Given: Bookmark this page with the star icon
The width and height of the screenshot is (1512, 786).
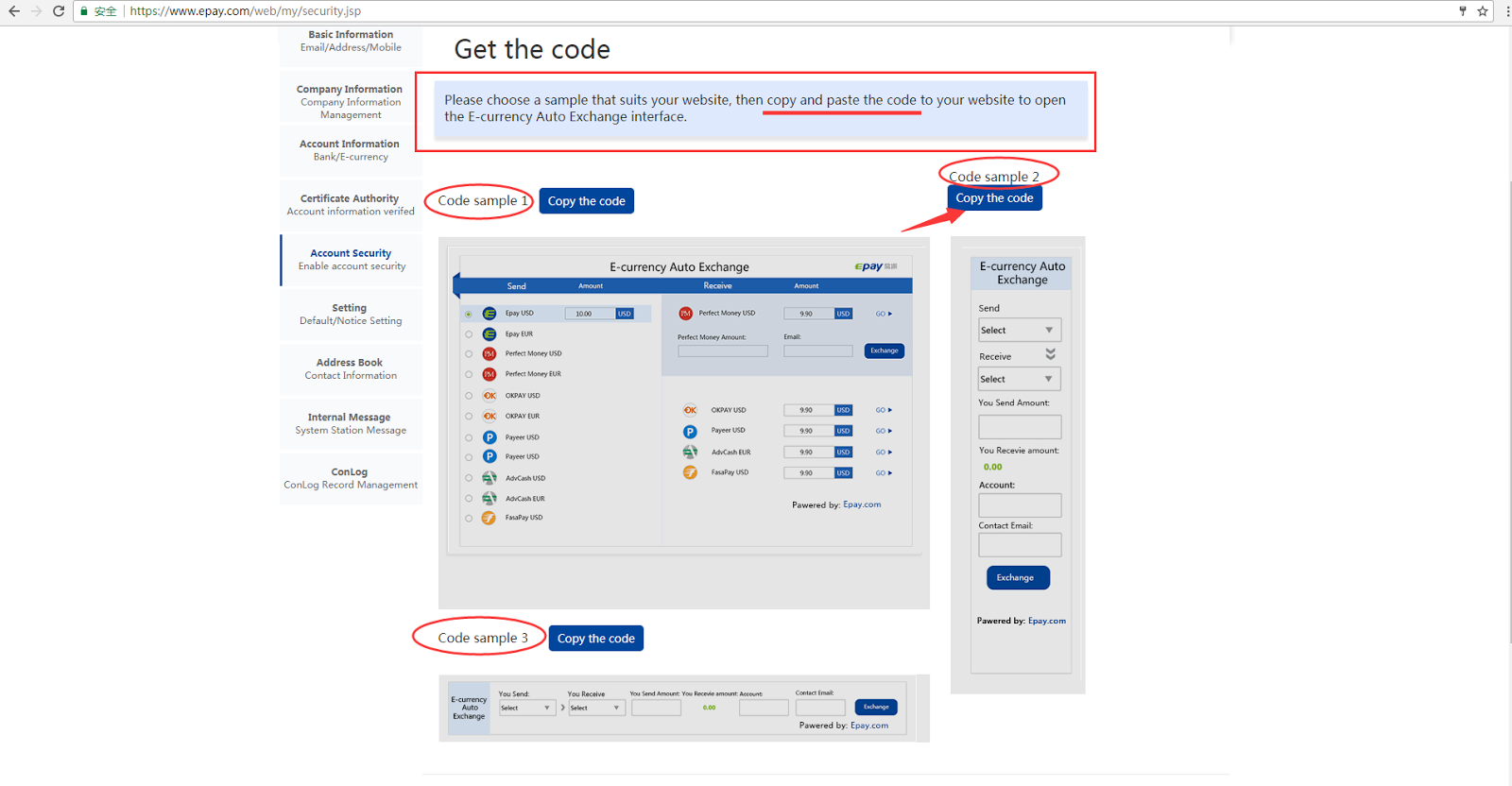Looking at the screenshot, I should [x=1483, y=11].
